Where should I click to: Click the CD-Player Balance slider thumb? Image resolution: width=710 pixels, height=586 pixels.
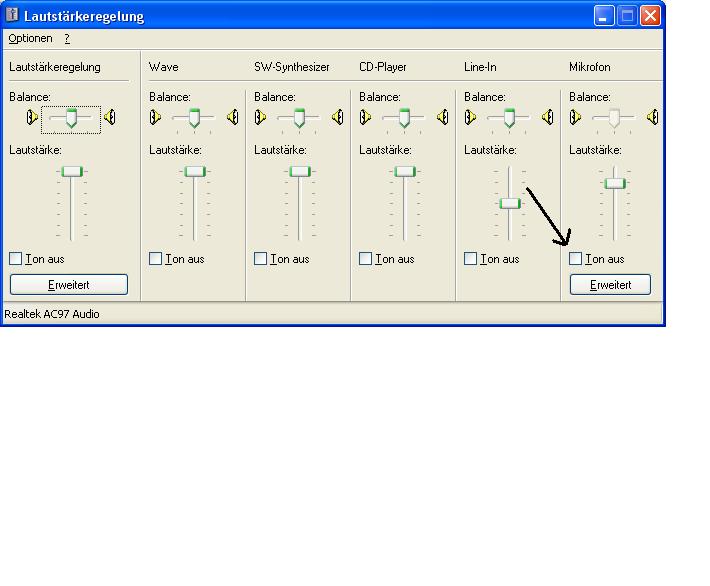tap(404, 118)
